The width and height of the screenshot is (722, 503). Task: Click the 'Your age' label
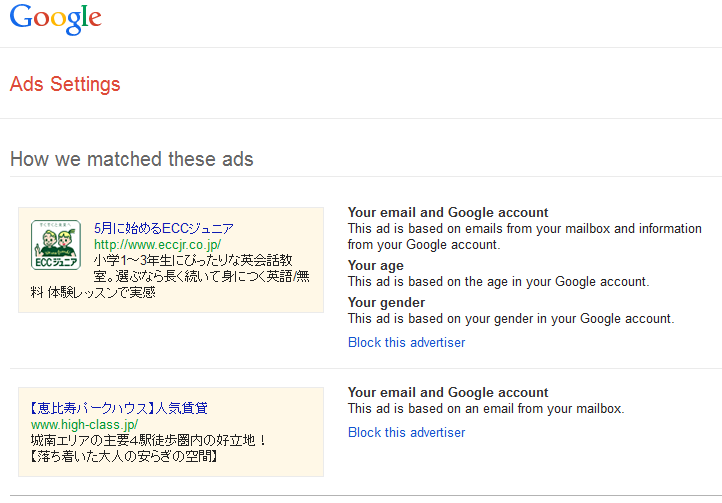tap(375, 265)
